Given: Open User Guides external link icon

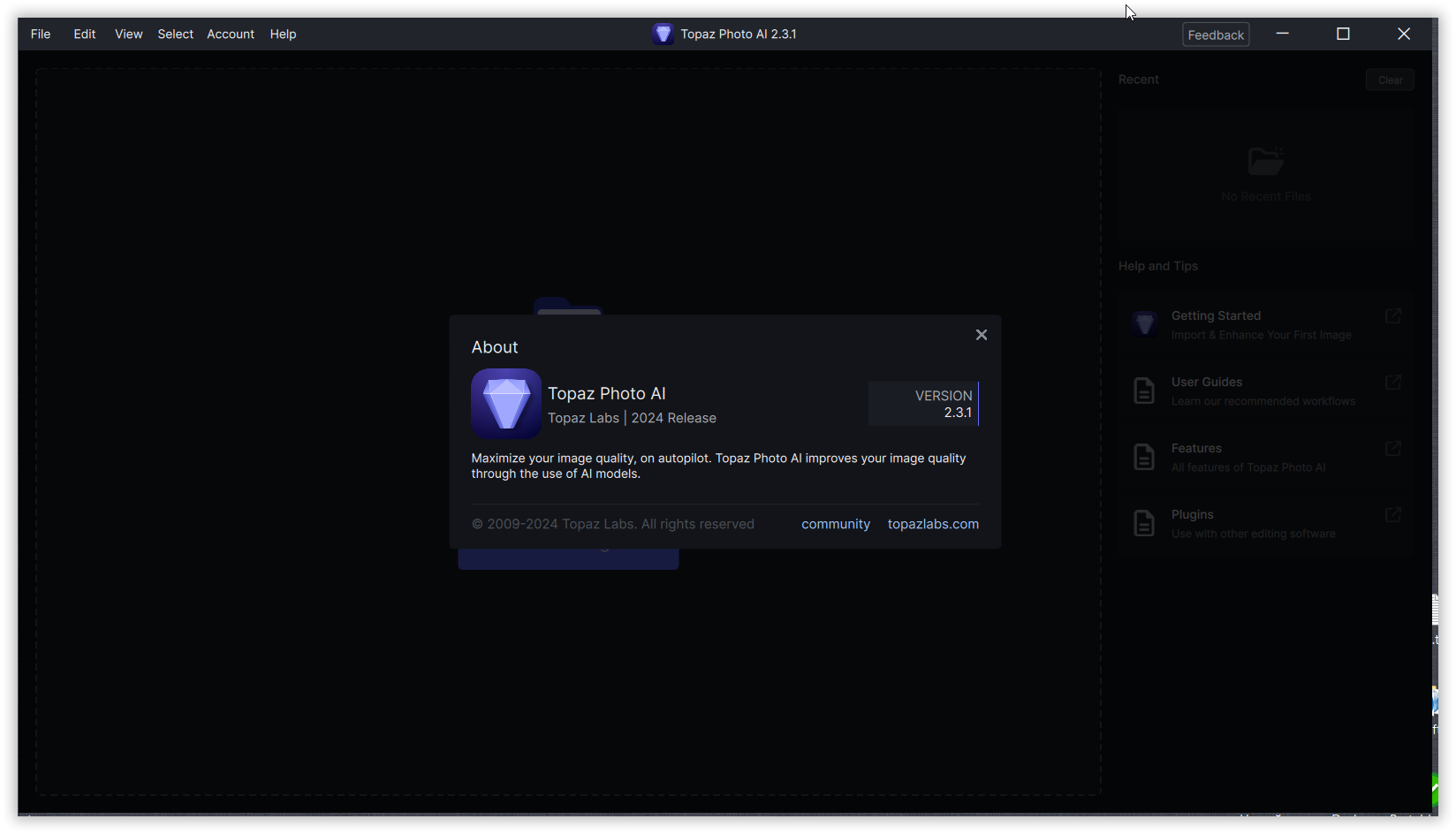Looking at the screenshot, I should pyautogui.click(x=1393, y=382).
